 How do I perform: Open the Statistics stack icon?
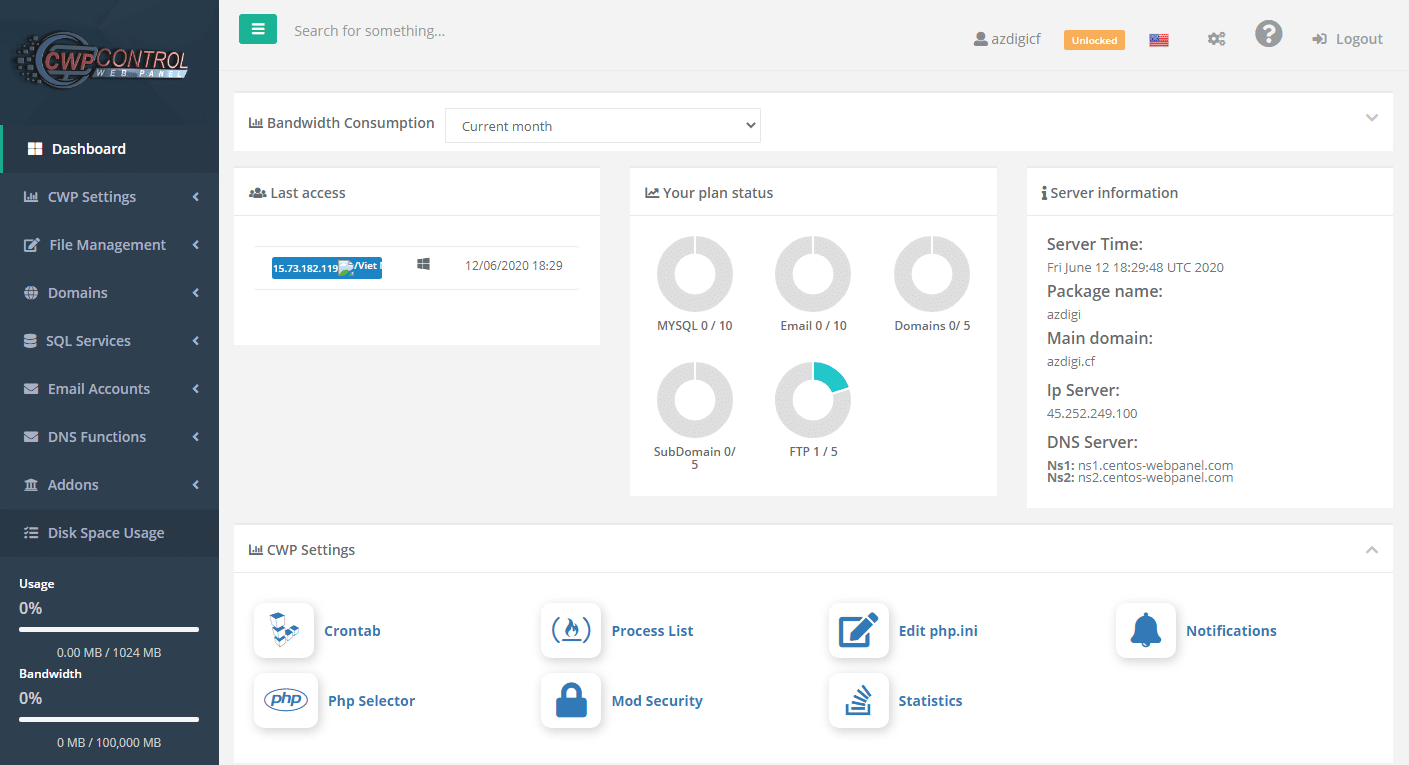pos(858,700)
